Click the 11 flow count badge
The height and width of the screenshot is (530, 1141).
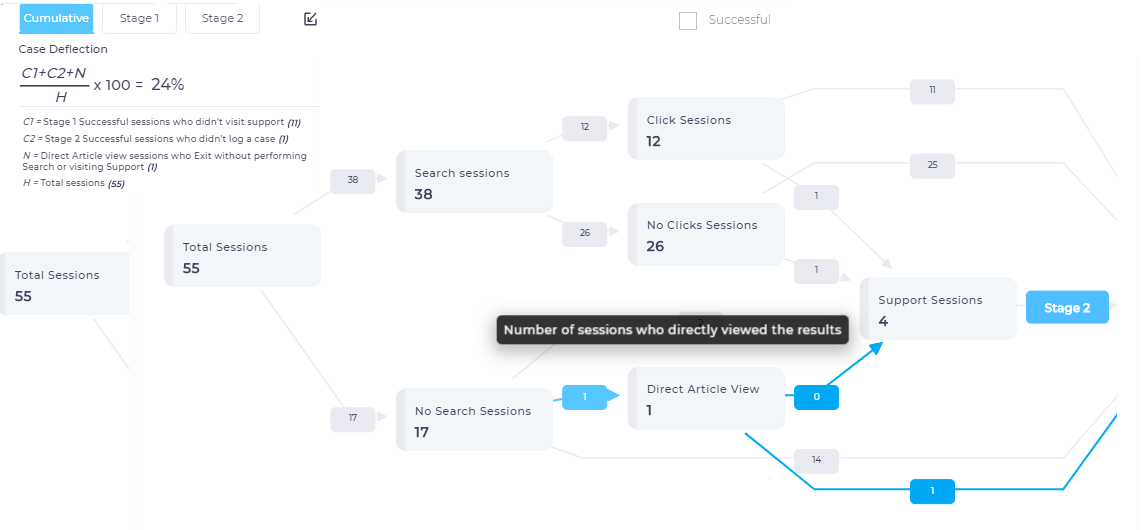[932, 90]
